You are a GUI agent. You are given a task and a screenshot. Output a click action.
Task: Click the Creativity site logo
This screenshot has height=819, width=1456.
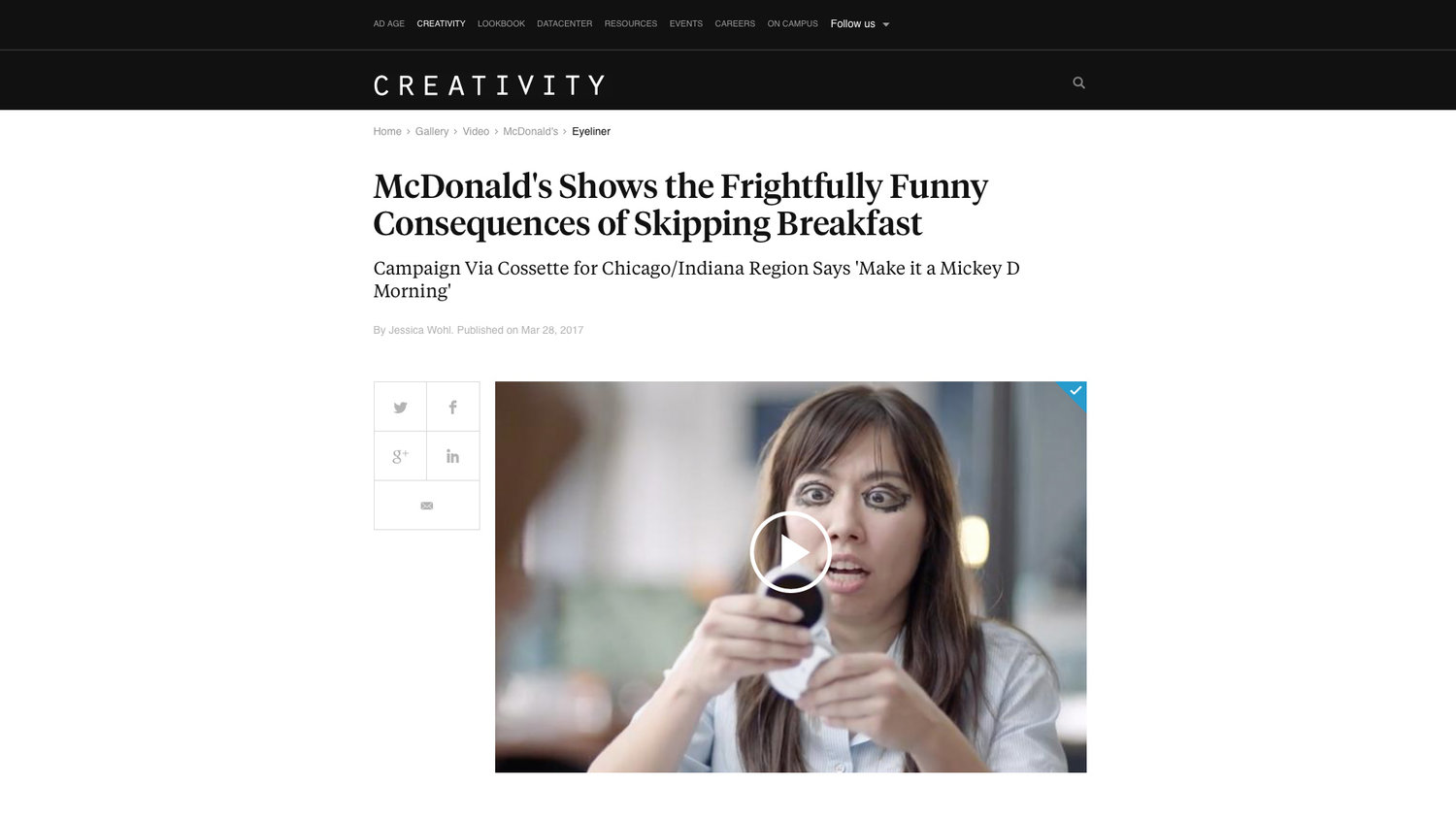click(x=489, y=85)
